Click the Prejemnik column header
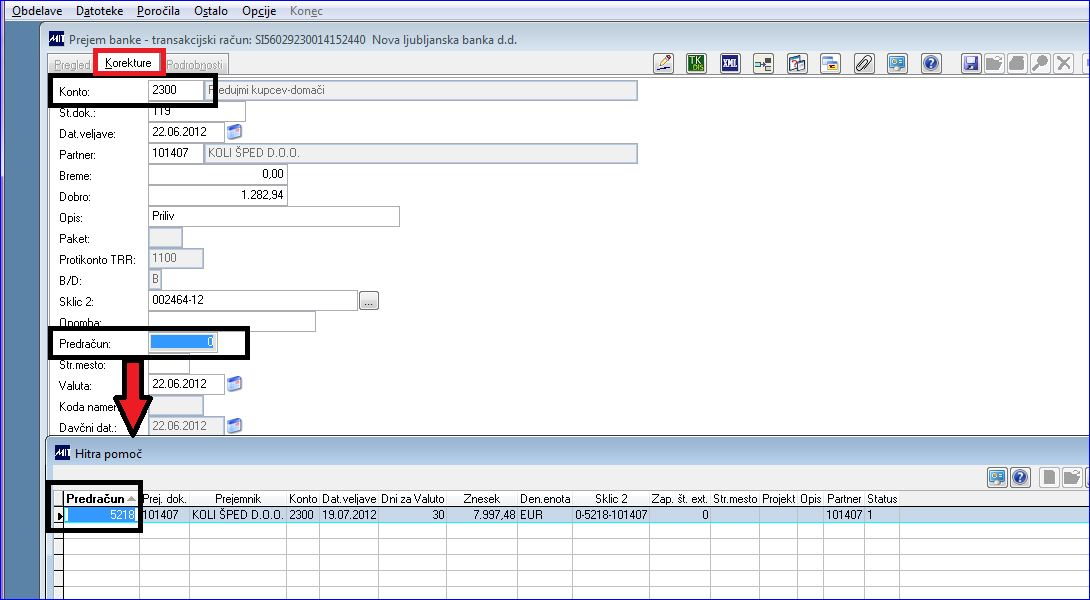 coord(238,498)
